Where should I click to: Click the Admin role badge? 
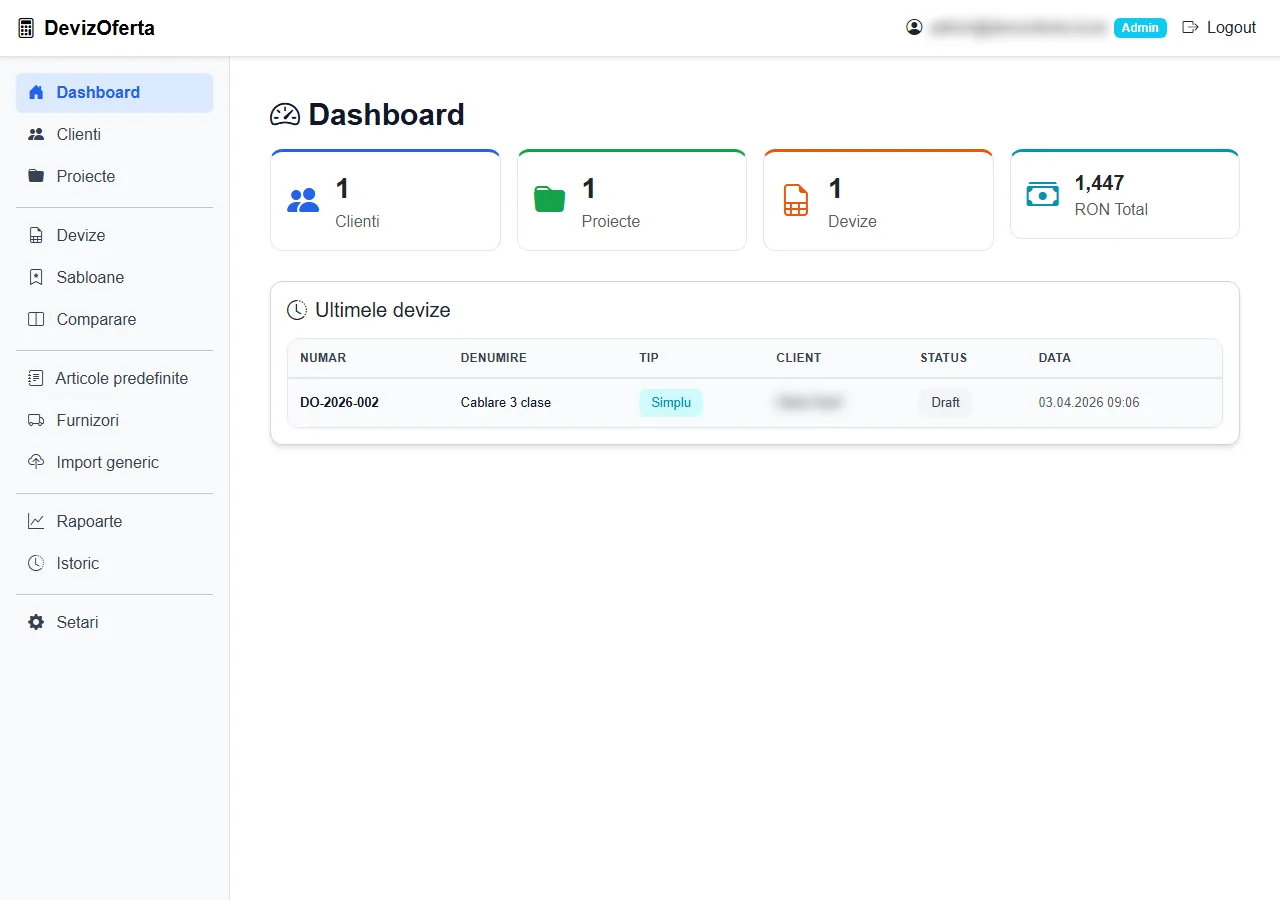point(1140,28)
